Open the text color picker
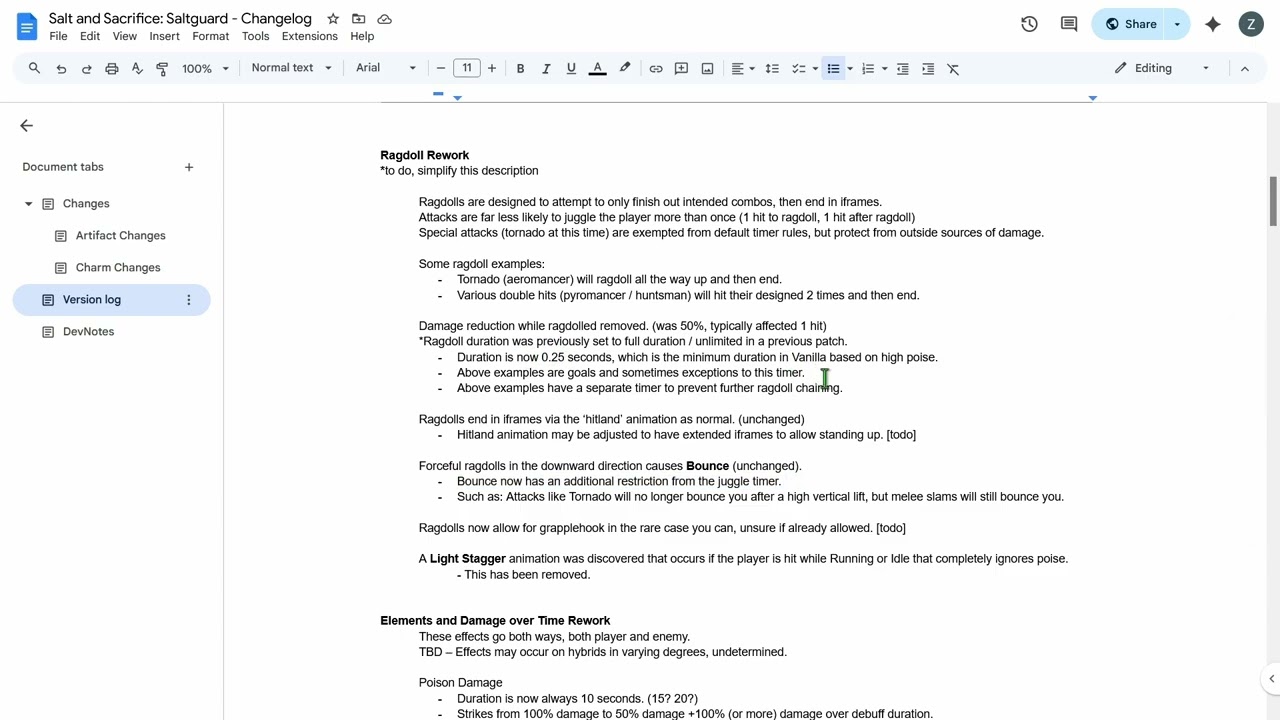Image resolution: width=1280 pixels, height=720 pixels. coord(597,68)
